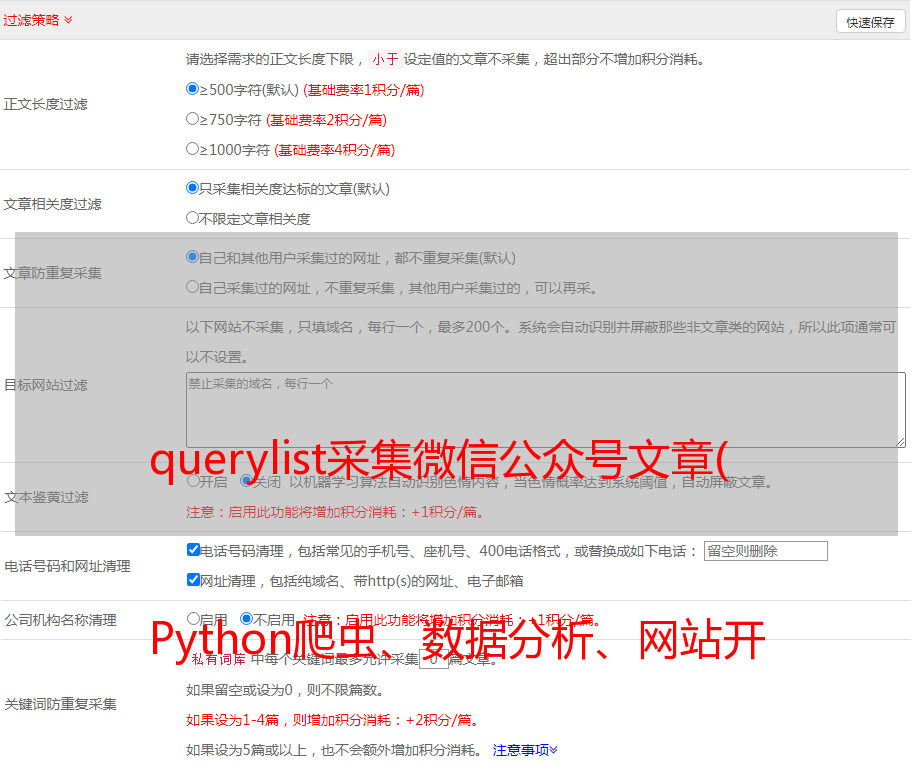Click the 快速保存 button
The image size is (912, 768).
point(870,22)
